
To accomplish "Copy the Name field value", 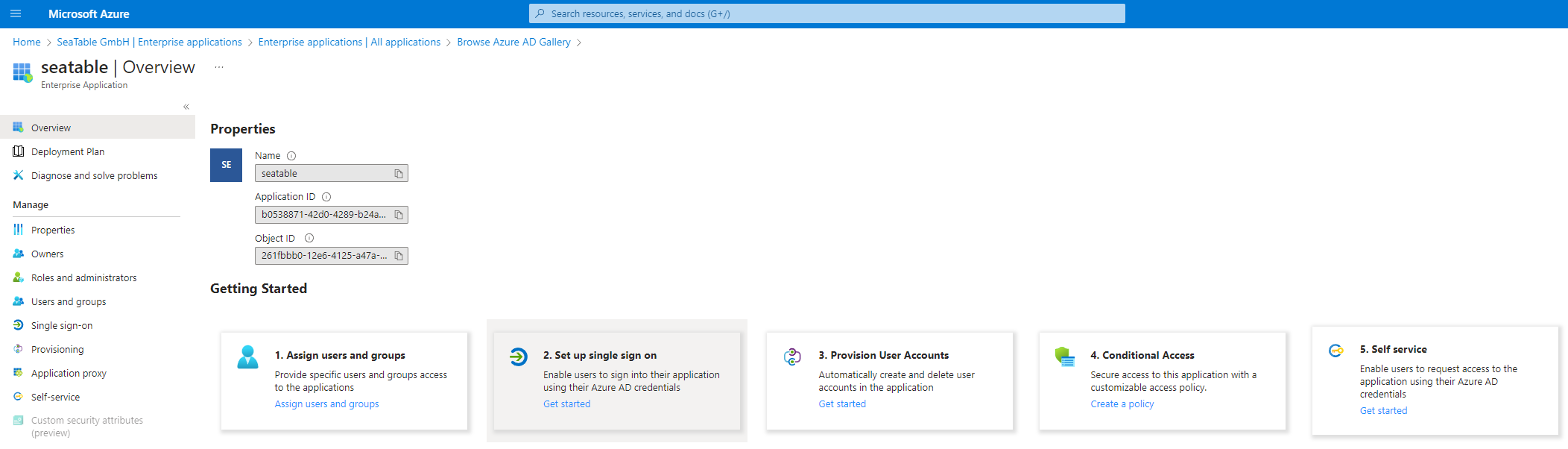I will pos(399,174).
